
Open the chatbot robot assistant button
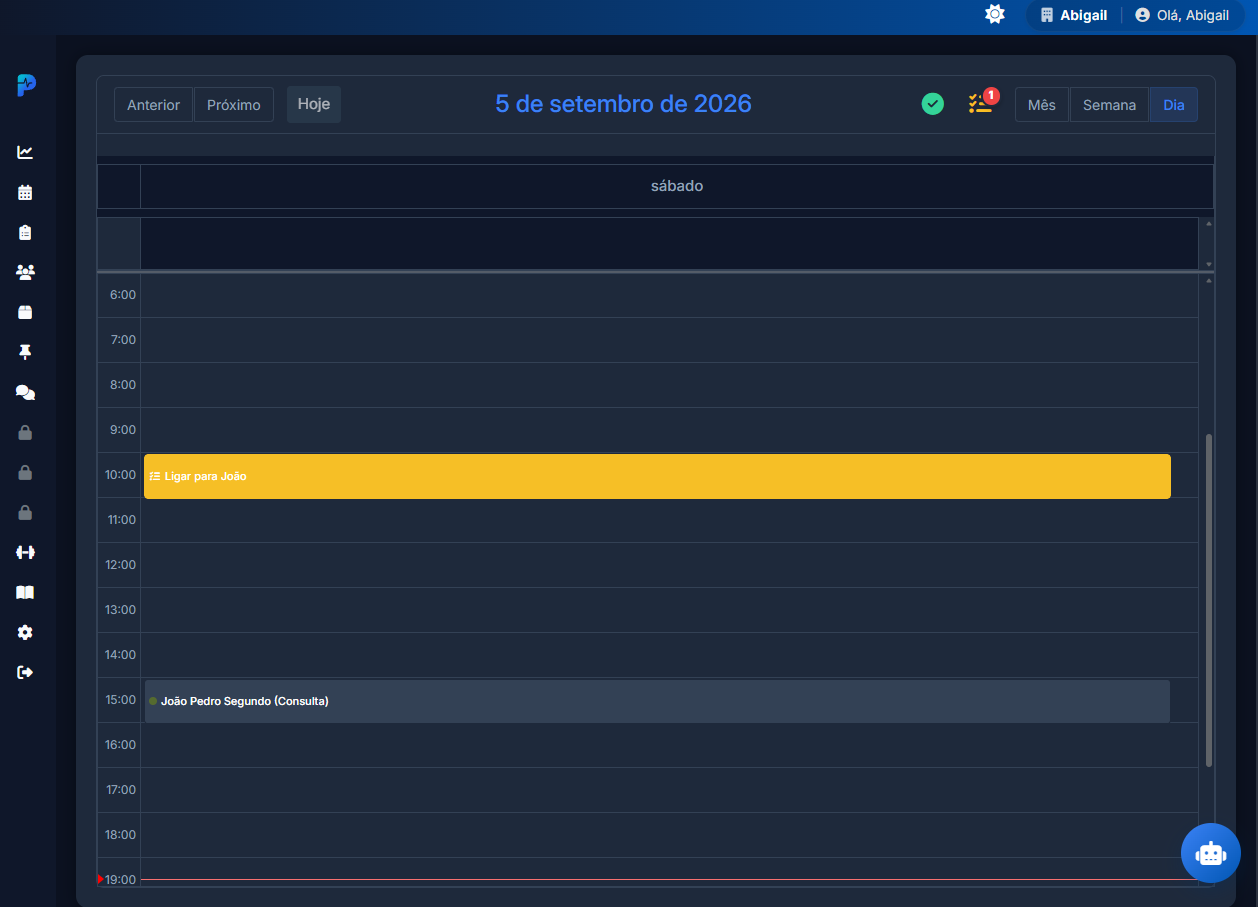click(x=1211, y=853)
